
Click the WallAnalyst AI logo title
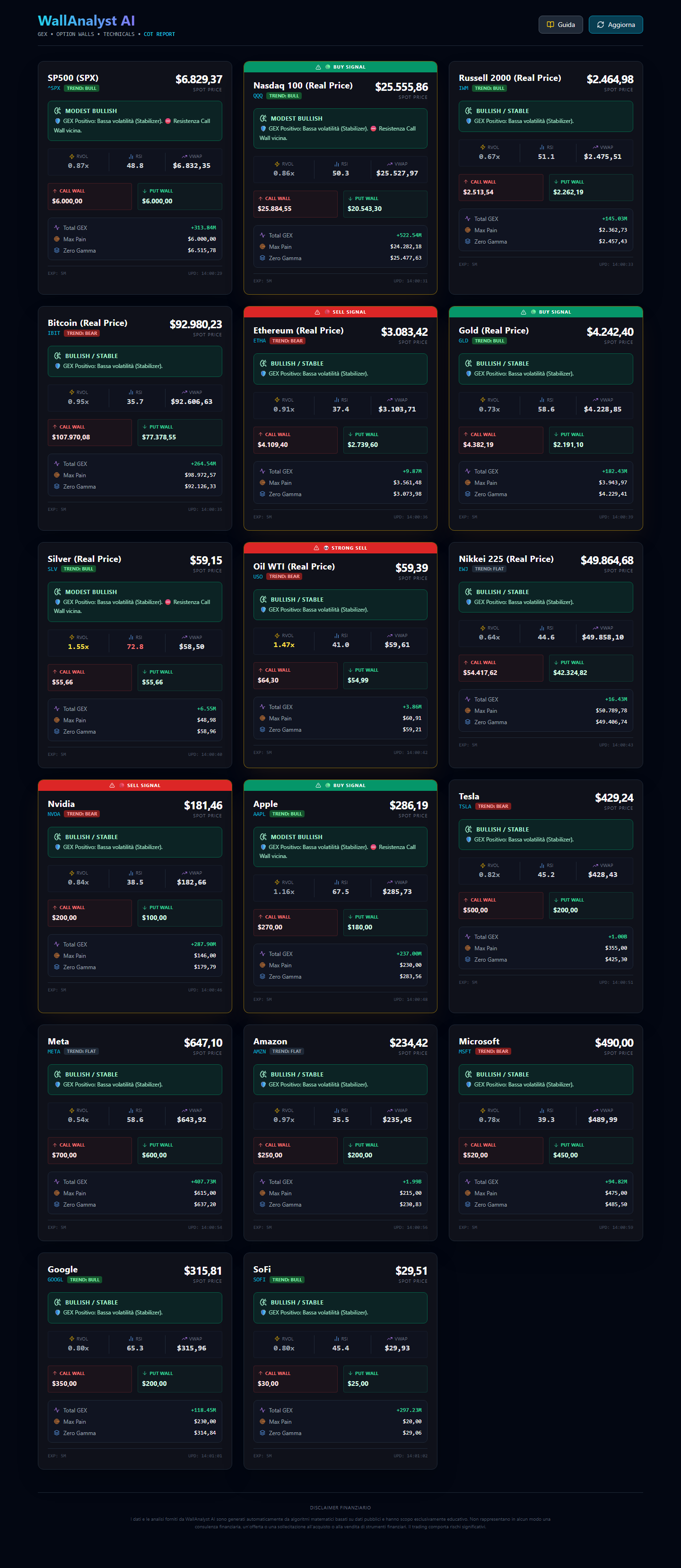pos(87,21)
